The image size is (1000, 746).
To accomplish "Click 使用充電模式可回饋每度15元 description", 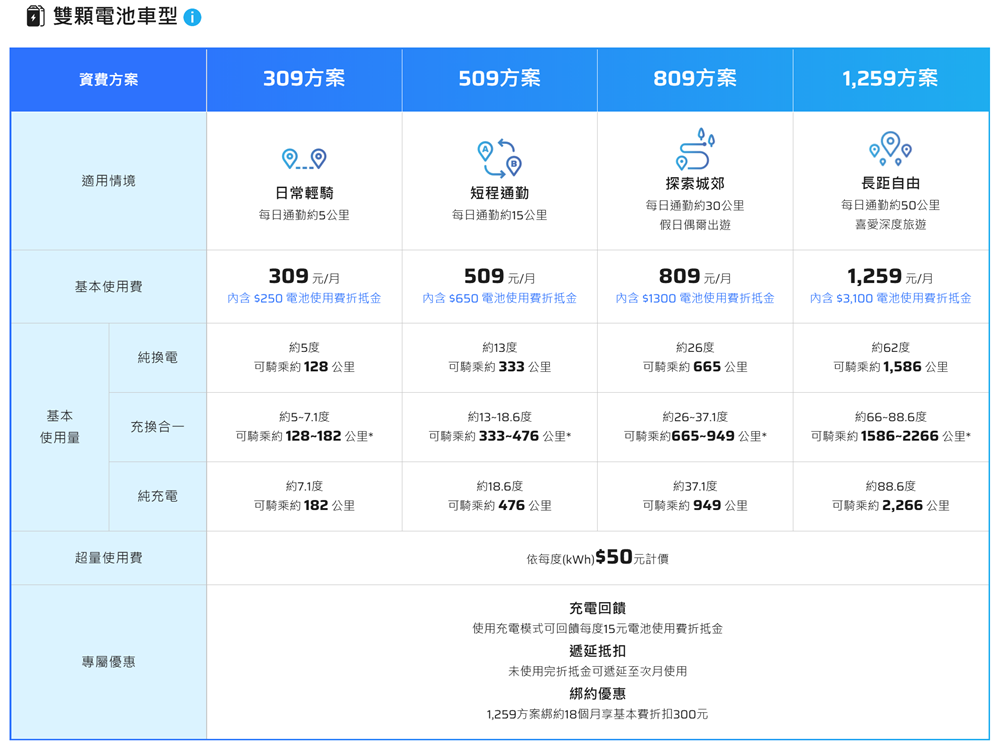I will point(598,629).
